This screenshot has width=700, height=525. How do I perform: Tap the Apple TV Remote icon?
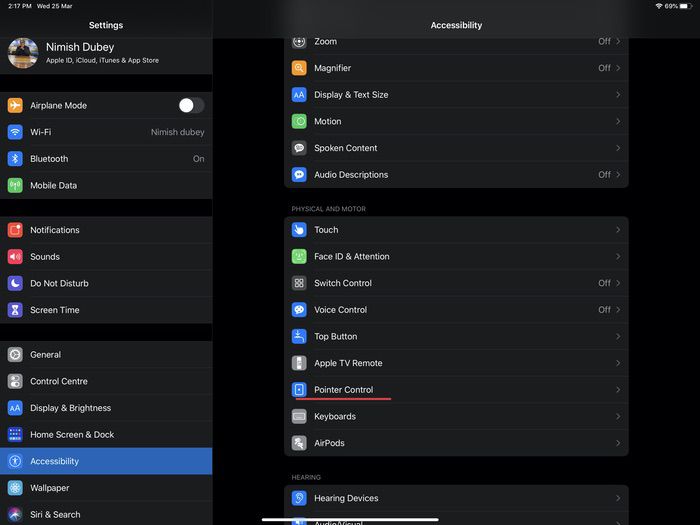(299, 363)
